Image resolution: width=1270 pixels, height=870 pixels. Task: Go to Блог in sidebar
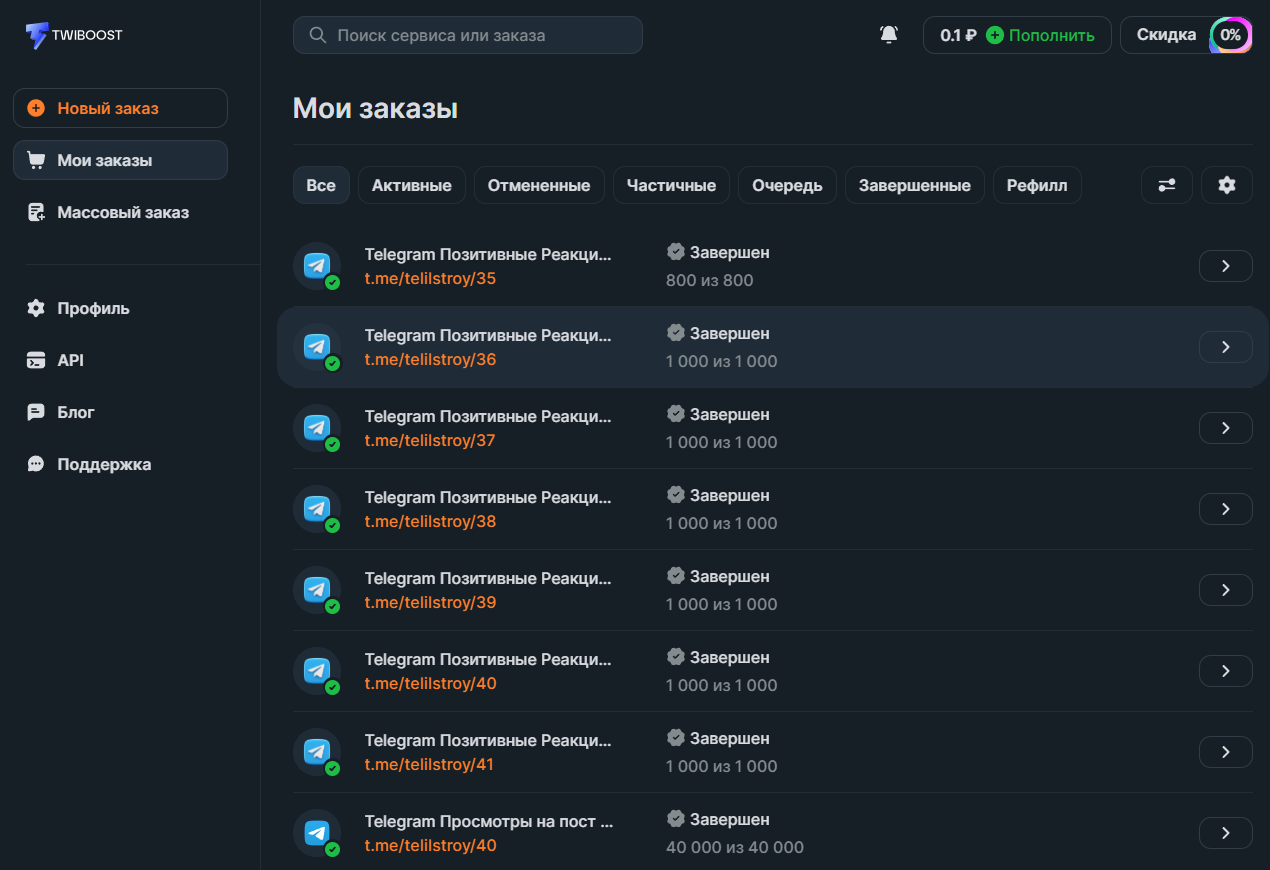(x=76, y=412)
